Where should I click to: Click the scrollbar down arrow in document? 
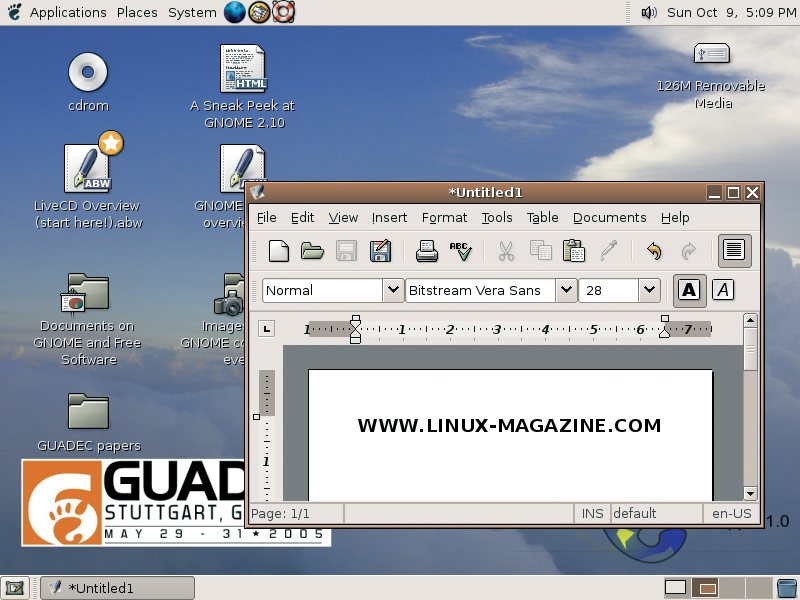coord(750,493)
